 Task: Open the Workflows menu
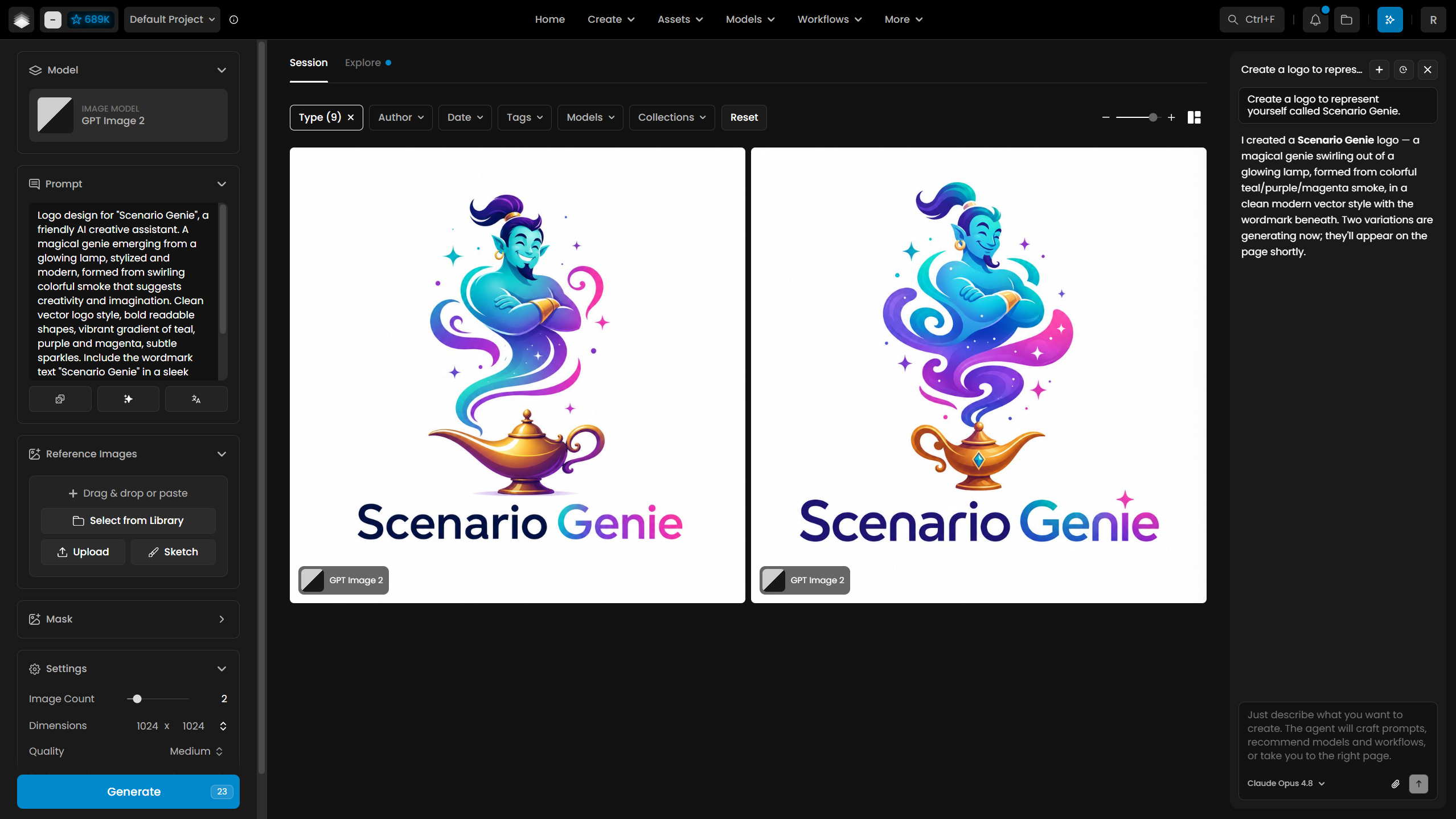829,19
